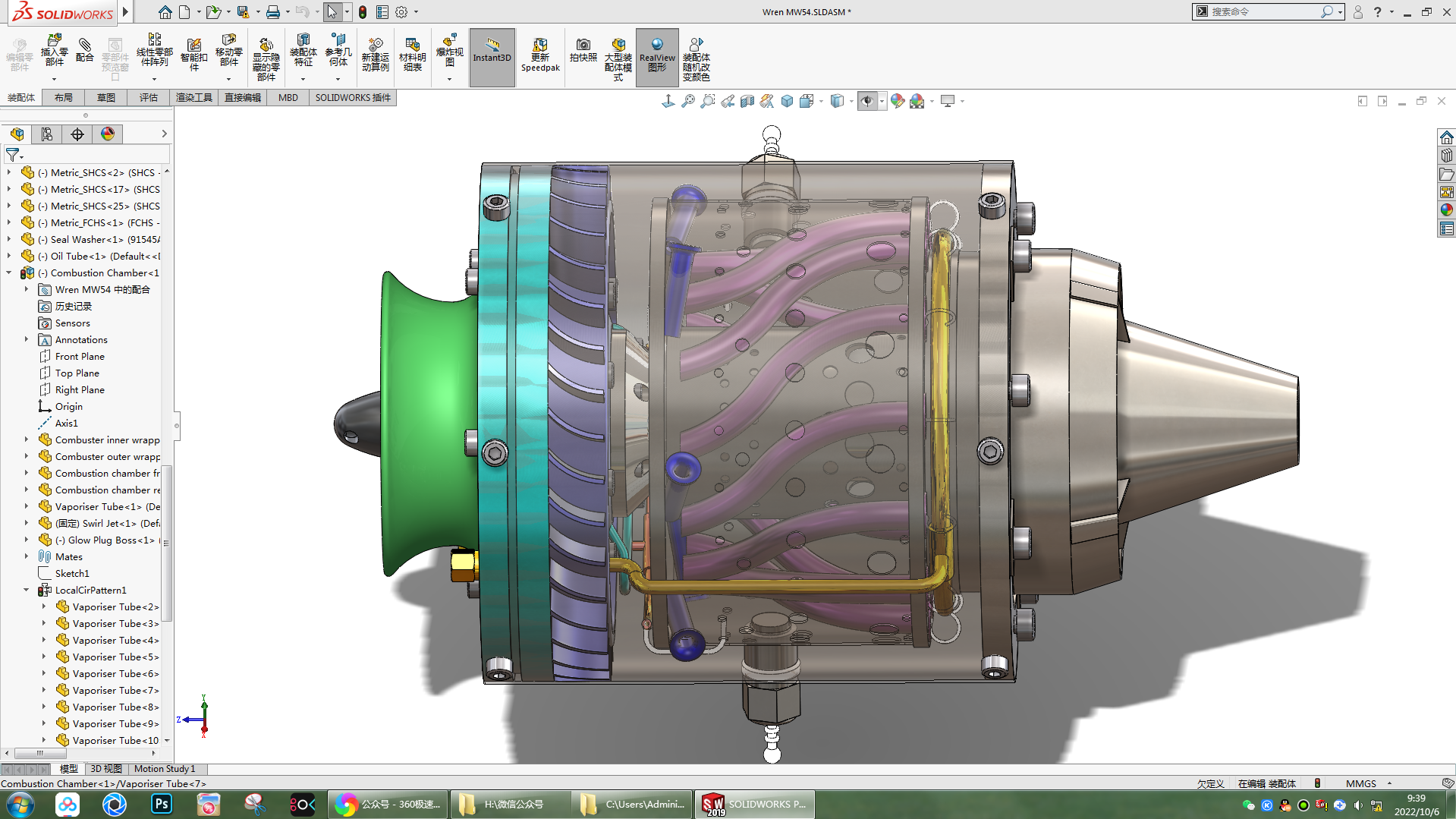Click the Edit Appearance color wheel icon

898,101
